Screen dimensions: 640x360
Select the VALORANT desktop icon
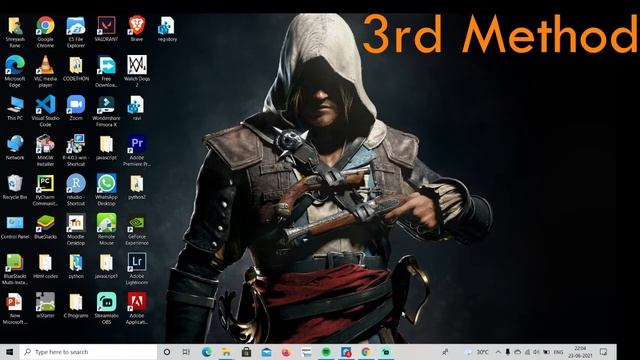pos(106,29)
